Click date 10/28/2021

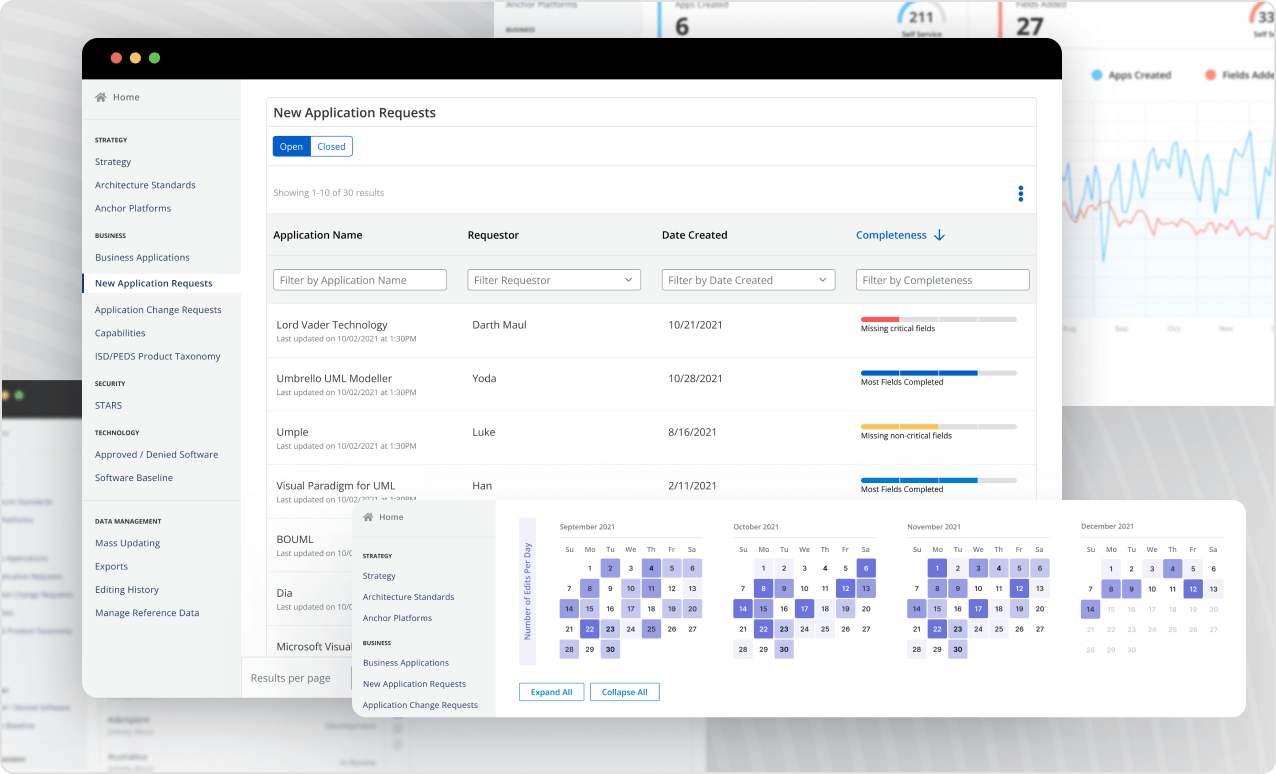pos(695,379)
